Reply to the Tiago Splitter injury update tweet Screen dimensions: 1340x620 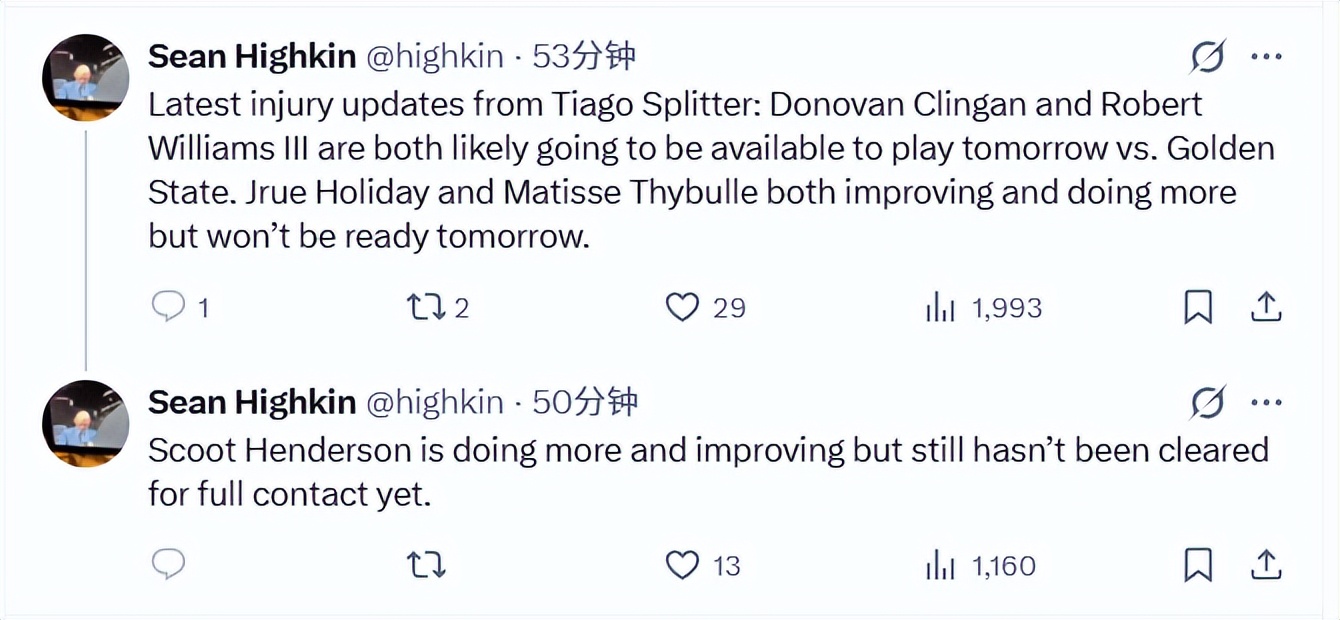point(168,307)
